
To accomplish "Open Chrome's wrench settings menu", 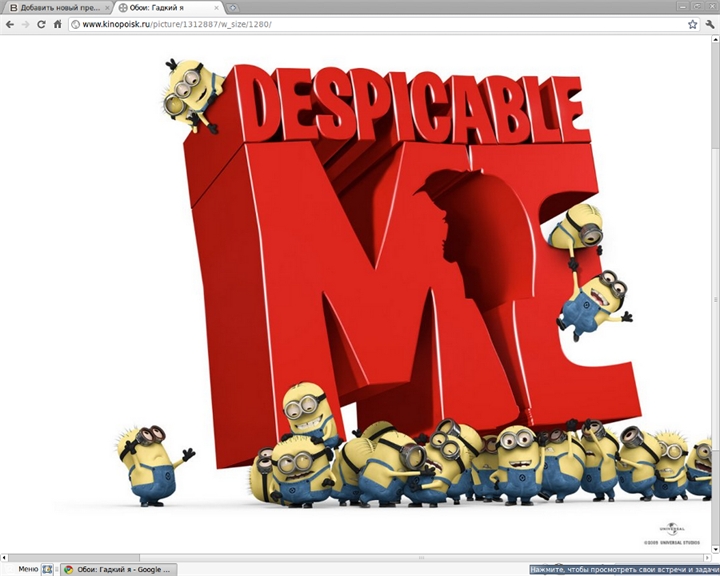I will pyautogui.click(x=710, y=24).
